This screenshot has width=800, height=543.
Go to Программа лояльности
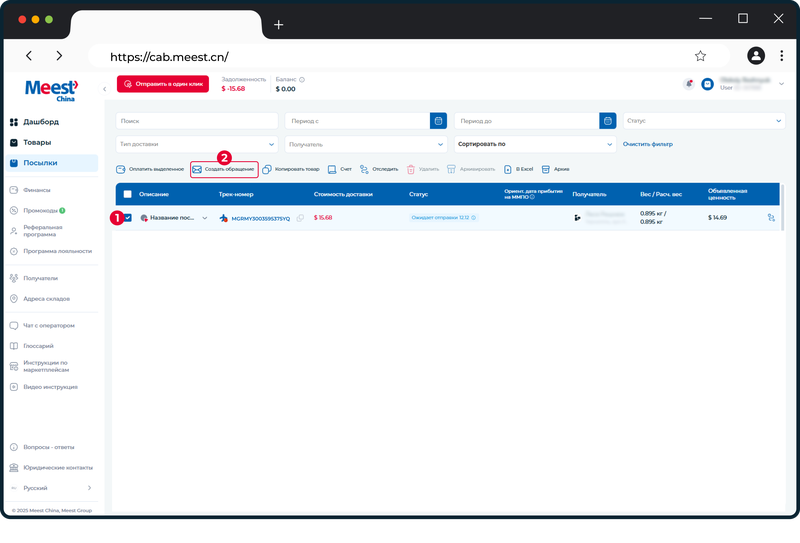point(51,251)
